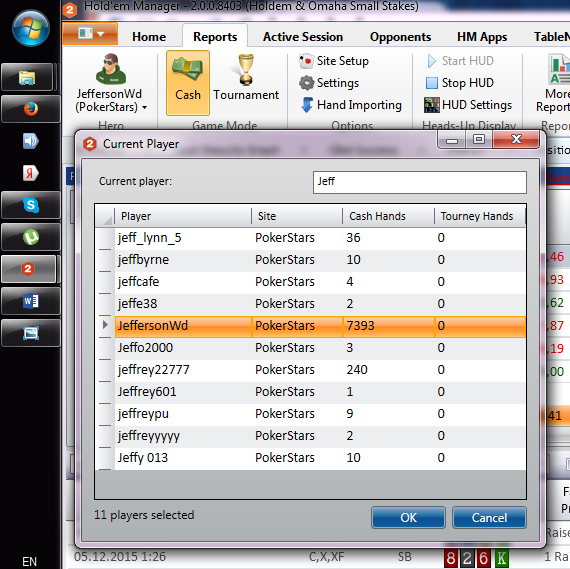Screen dimensions: 570x569
Task: Click the EN language indicator
Action: tap(29, 561)
